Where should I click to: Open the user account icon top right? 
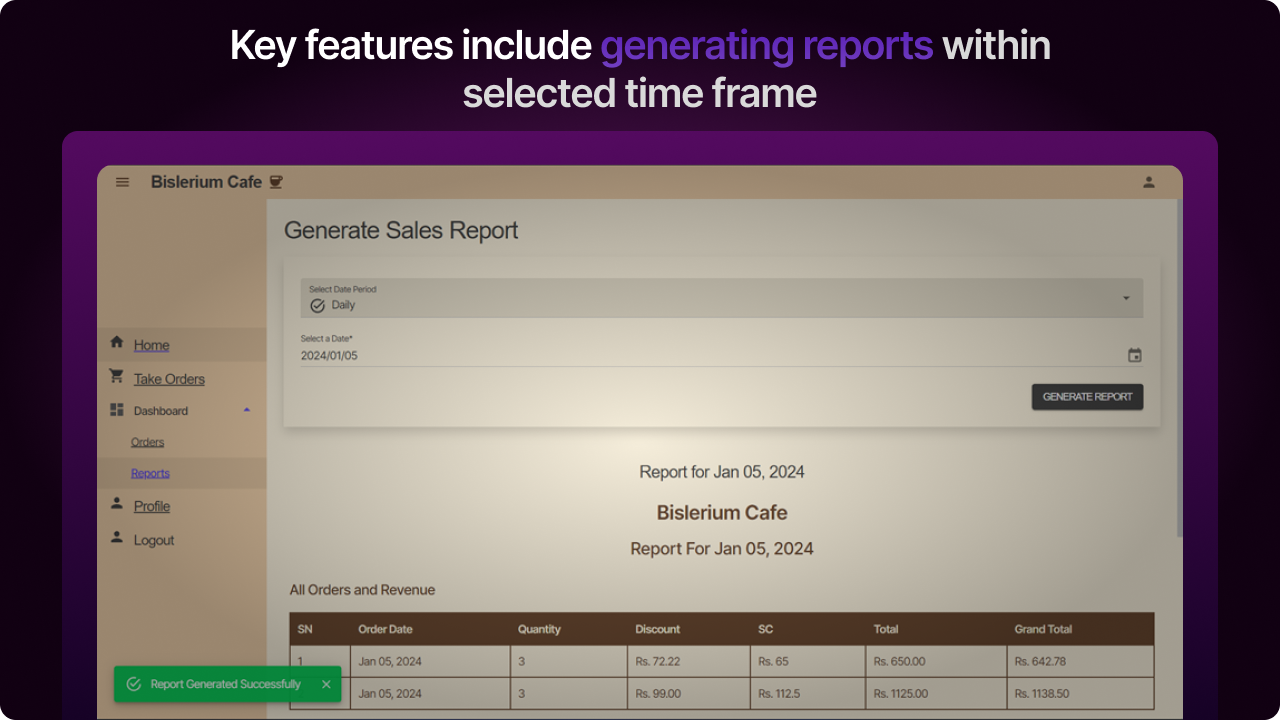click(1148, 182)
